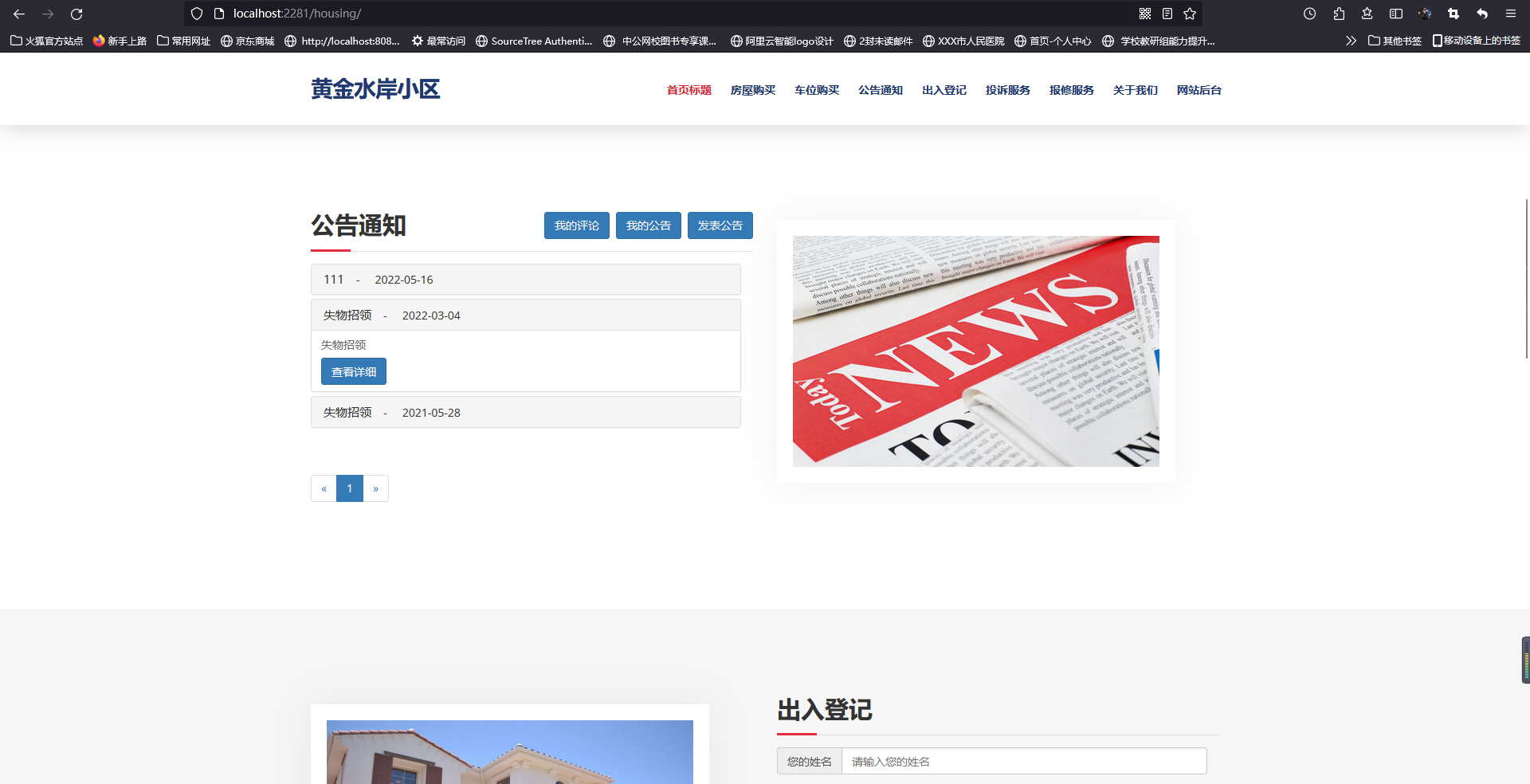Open the 出入登记 navigation item
This screenshot has height=784, width=1530.
point(943,90)
